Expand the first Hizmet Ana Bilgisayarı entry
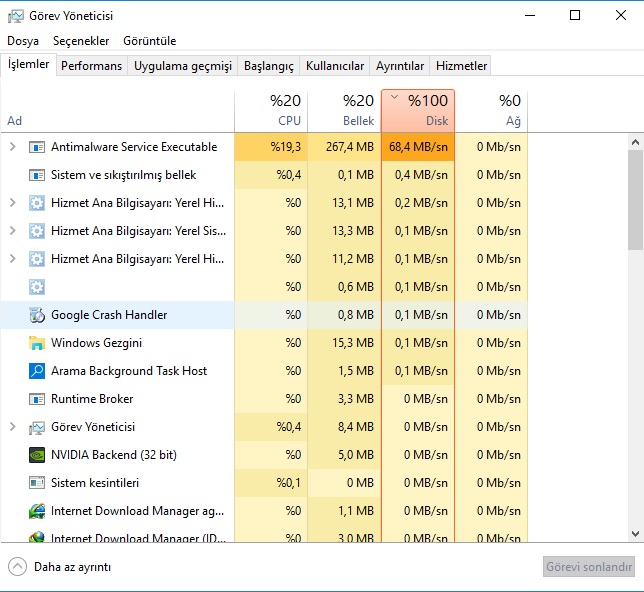Image resolution: width=644 pixels, height=592 pixels. pyautogui.click(x=12, y=203)
